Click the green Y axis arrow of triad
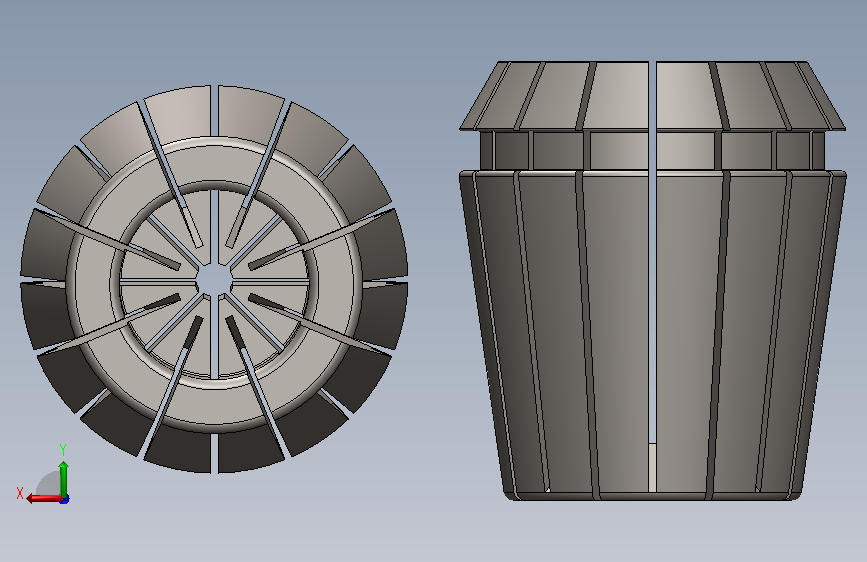867x562 pixels. tap(64, 479)
